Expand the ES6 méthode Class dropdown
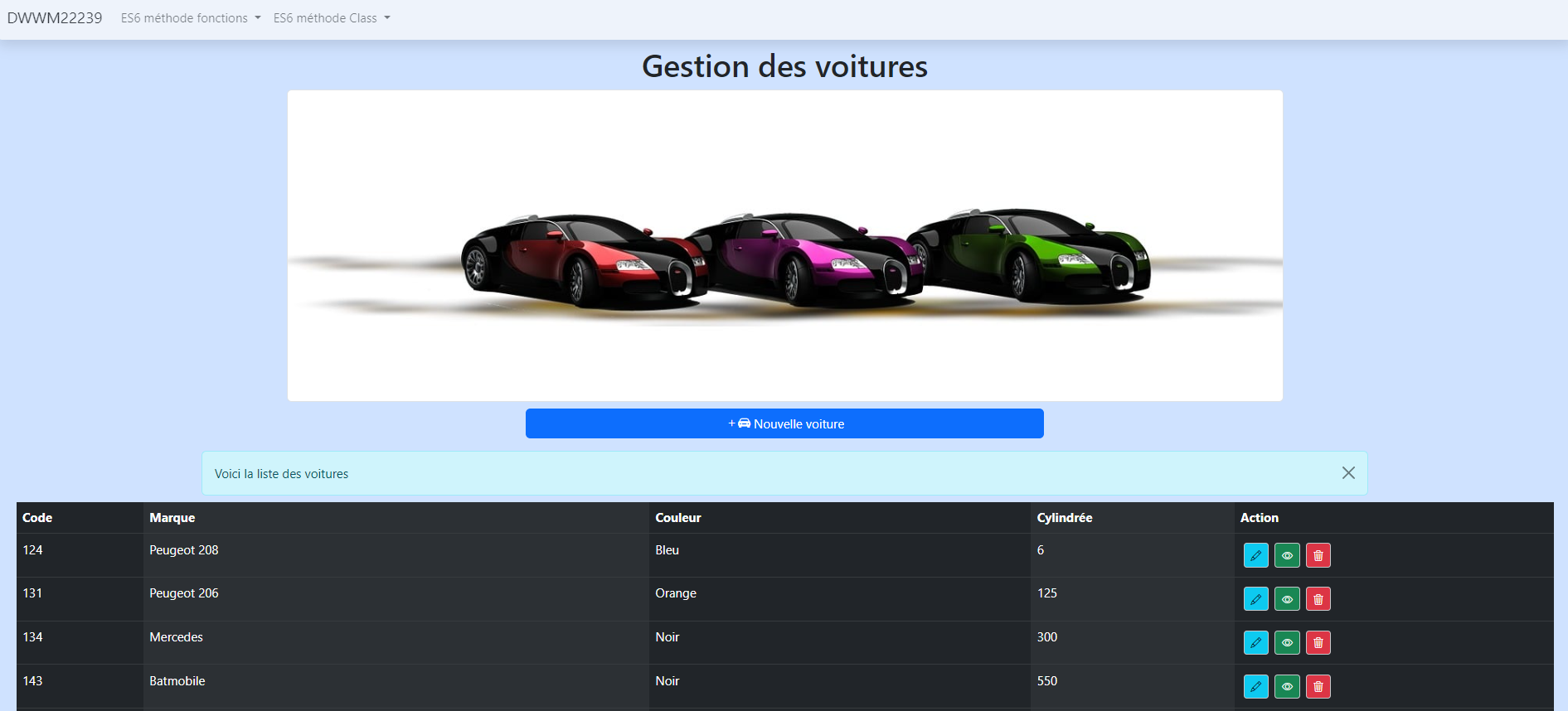Viewport: 1568px width, 711px height. 332,18
